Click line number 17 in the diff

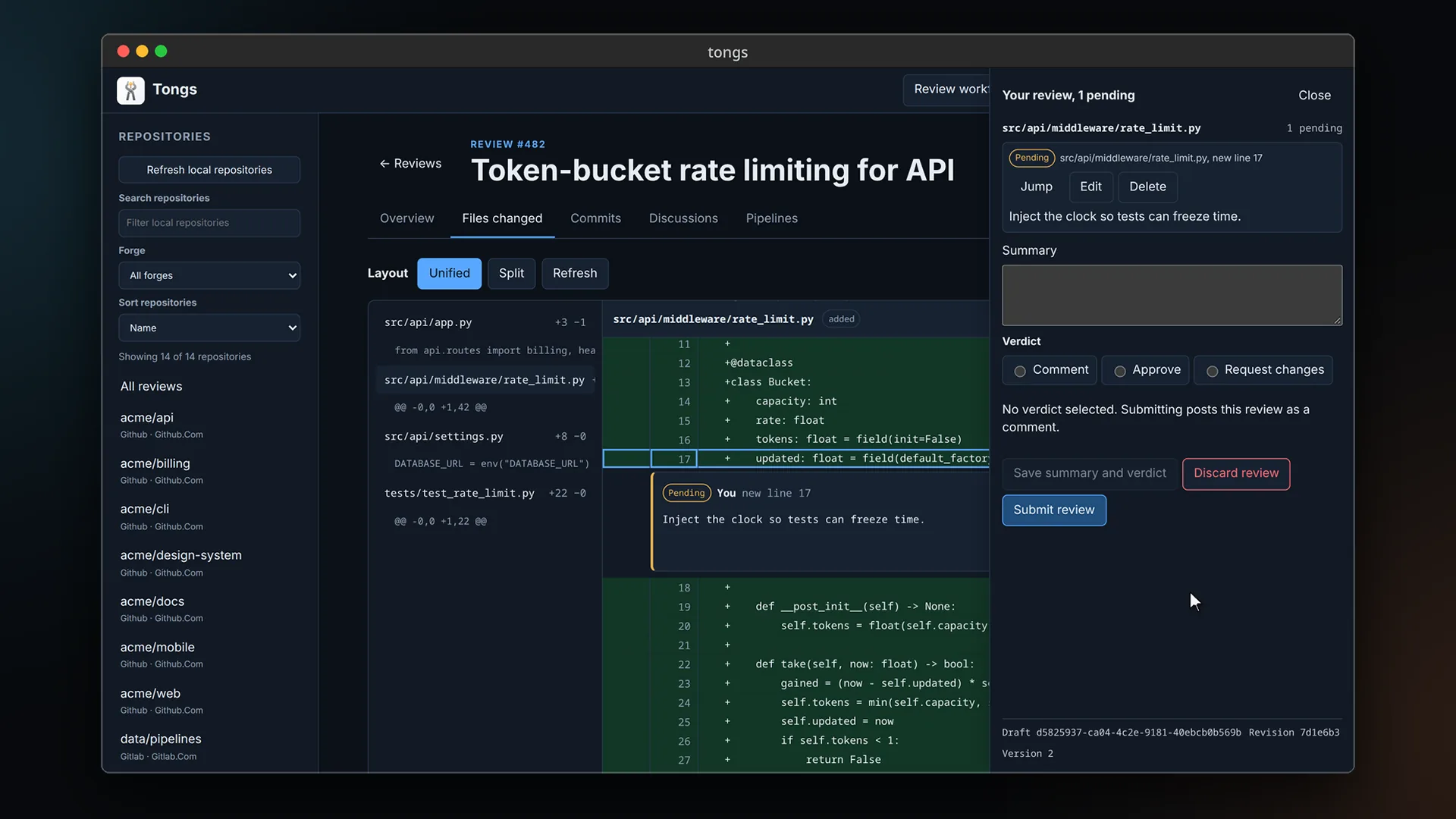click(674, 459)
